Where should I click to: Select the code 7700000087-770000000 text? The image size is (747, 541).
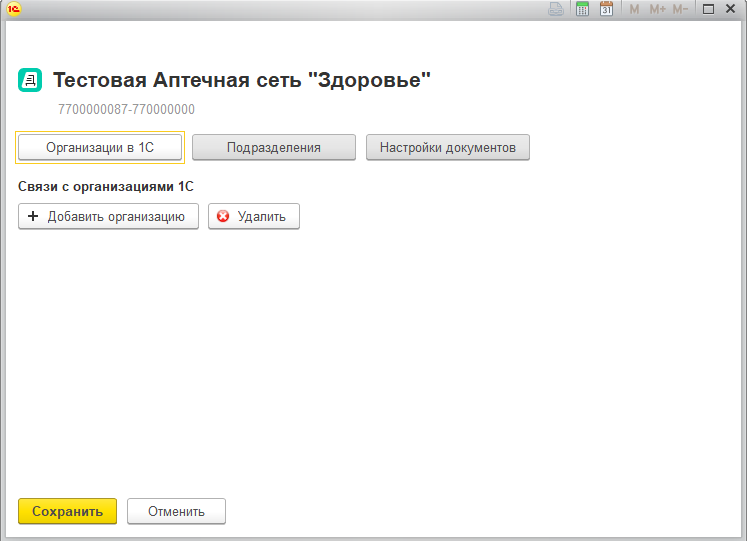126,110
